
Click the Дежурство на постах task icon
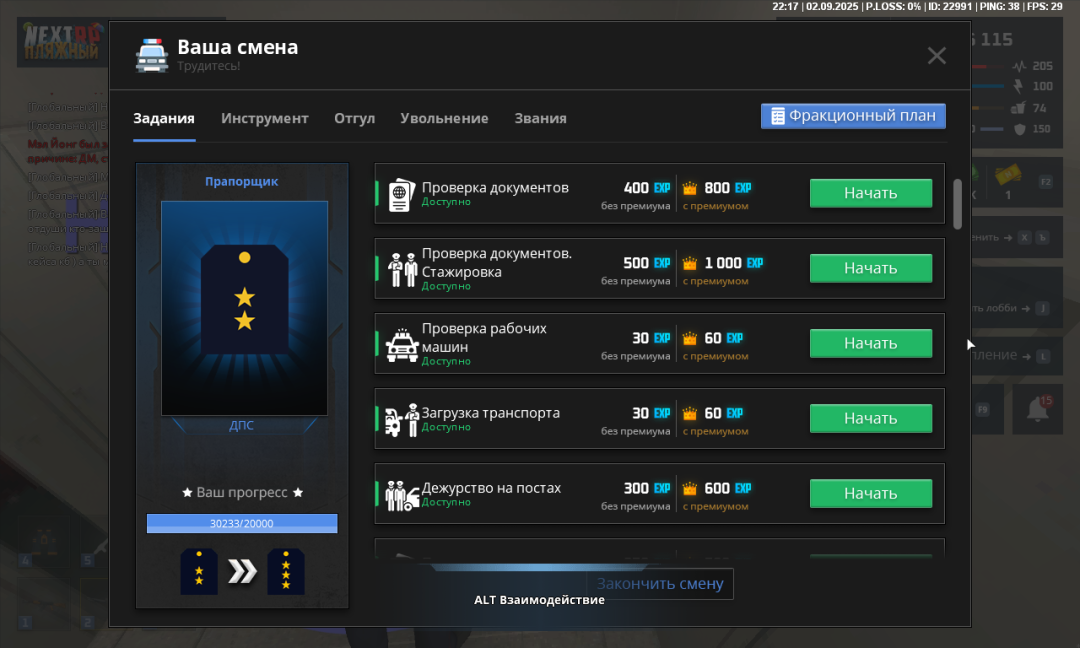pos(402,494)
